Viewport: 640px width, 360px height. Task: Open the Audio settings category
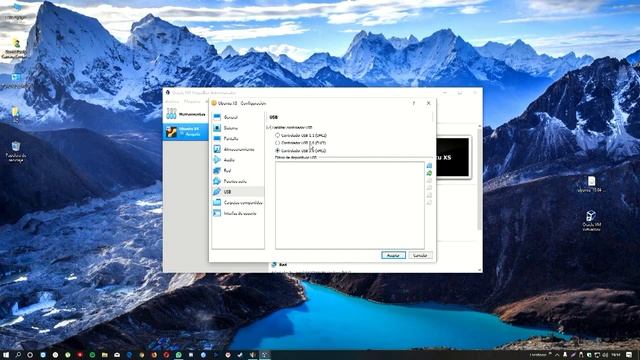click(x=238, y=160)
